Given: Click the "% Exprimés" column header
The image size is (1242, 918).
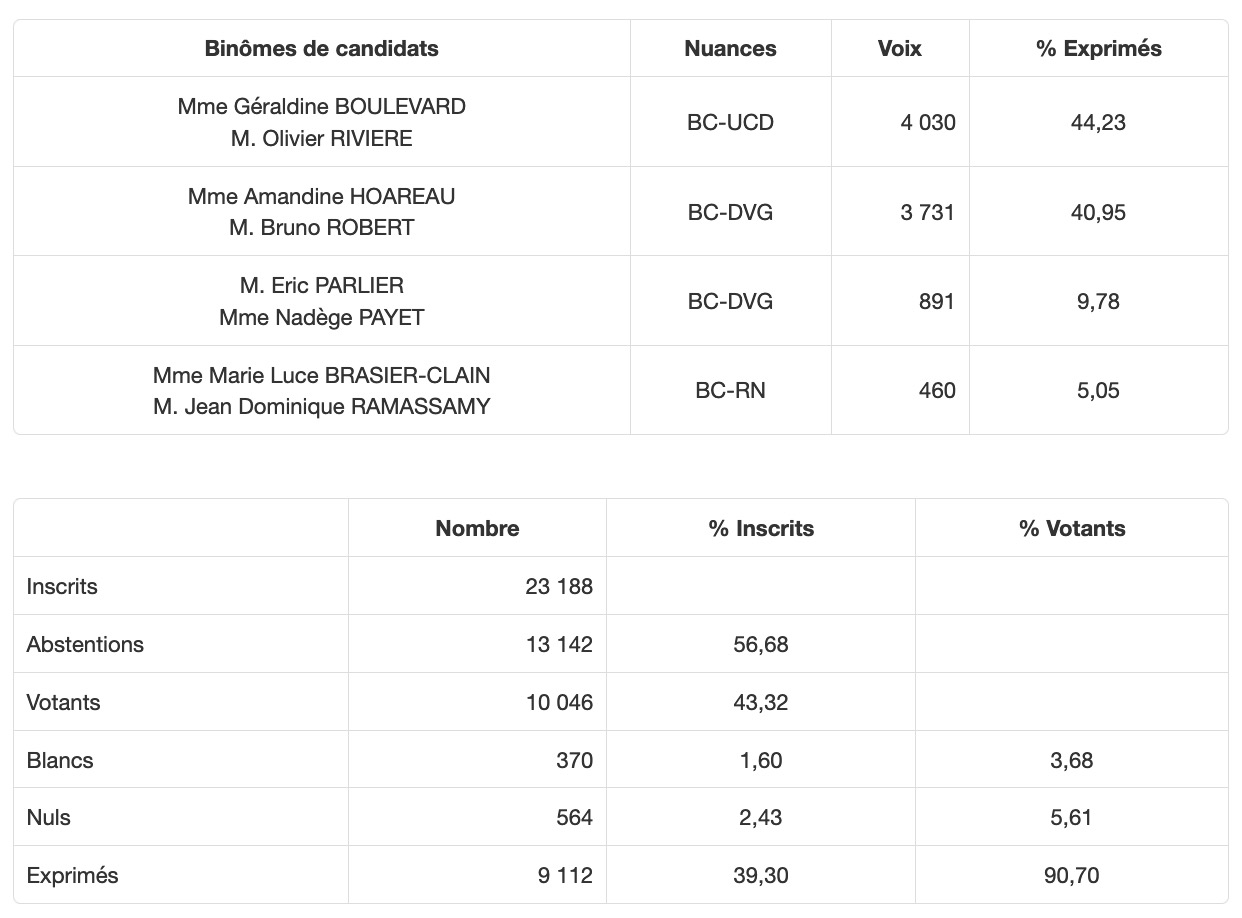Looking at the screenshot, I should tap(1098, 48).
